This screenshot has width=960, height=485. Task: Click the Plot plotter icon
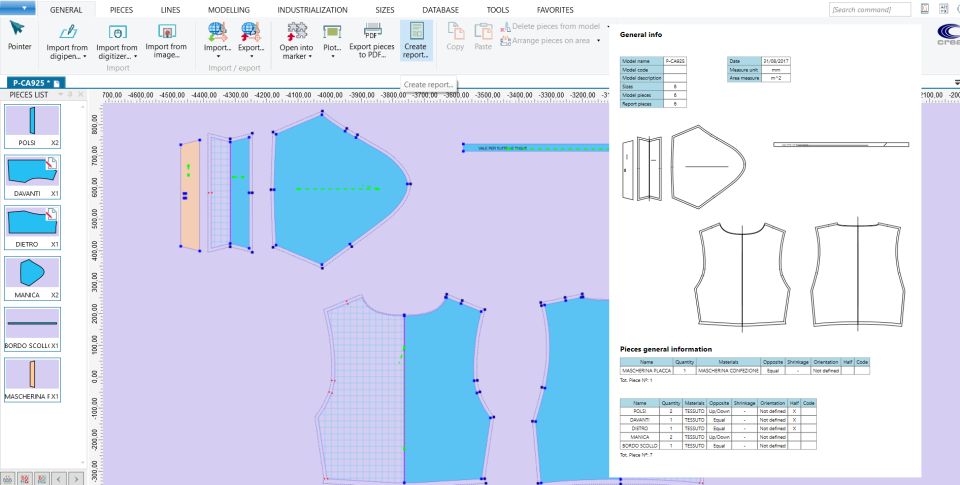(x=332, y=32)
